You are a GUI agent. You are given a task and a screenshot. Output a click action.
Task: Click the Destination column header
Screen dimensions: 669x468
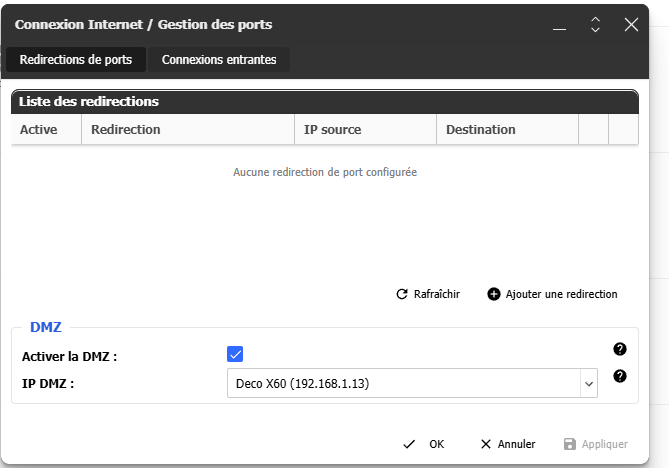click(481, 130)
